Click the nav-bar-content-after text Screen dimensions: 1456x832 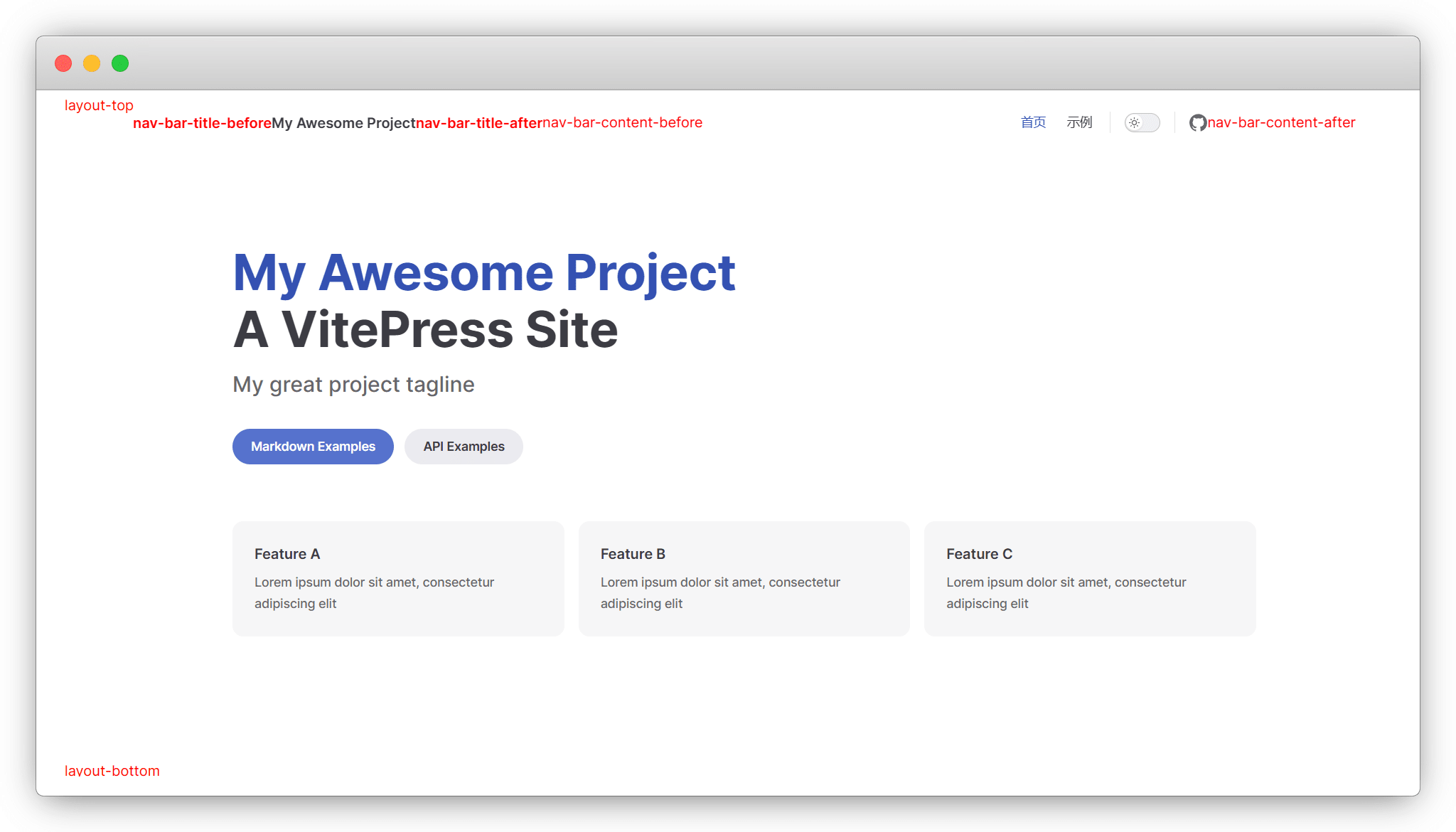pyautogui.click(x=1281, y=122)
